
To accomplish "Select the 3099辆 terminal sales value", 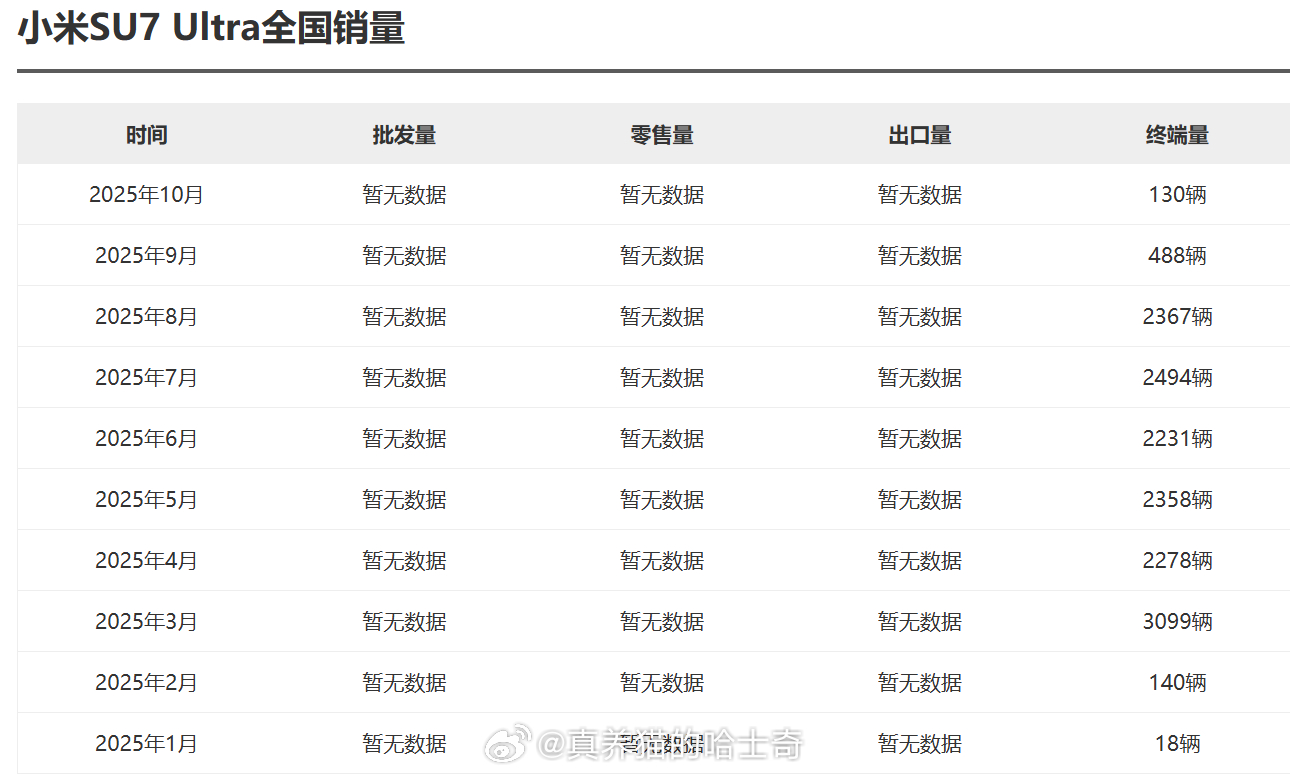I will coord(1178,622).
